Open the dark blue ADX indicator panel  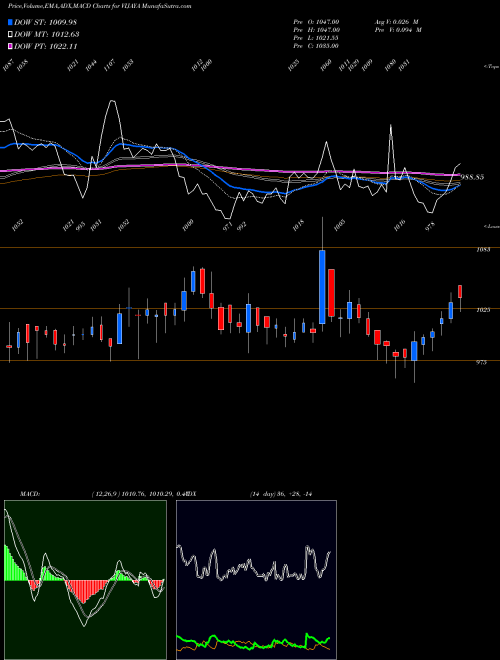click(x=256, y=580)
